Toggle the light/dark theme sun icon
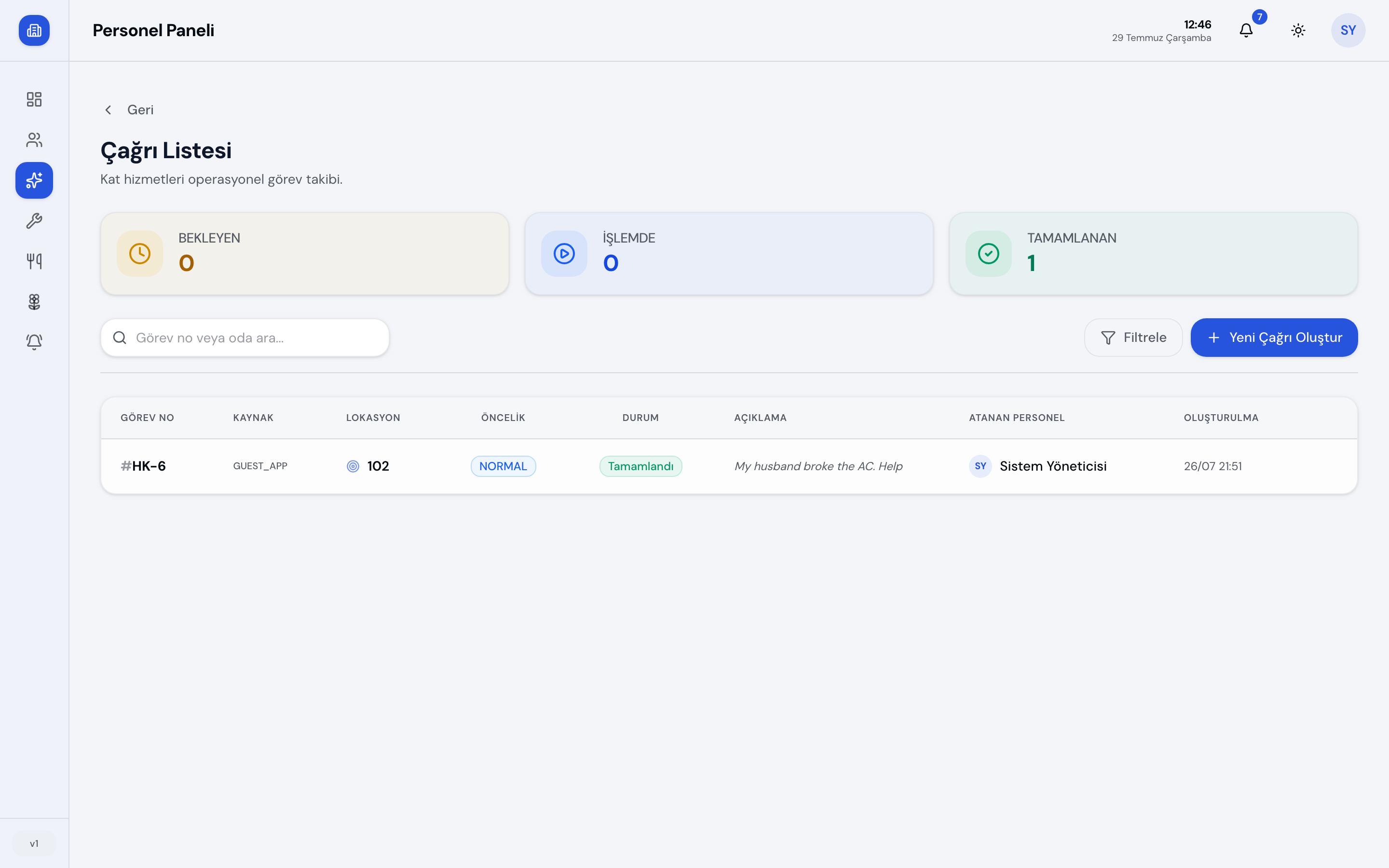Screen dimensions: 1389x868 1298,30
